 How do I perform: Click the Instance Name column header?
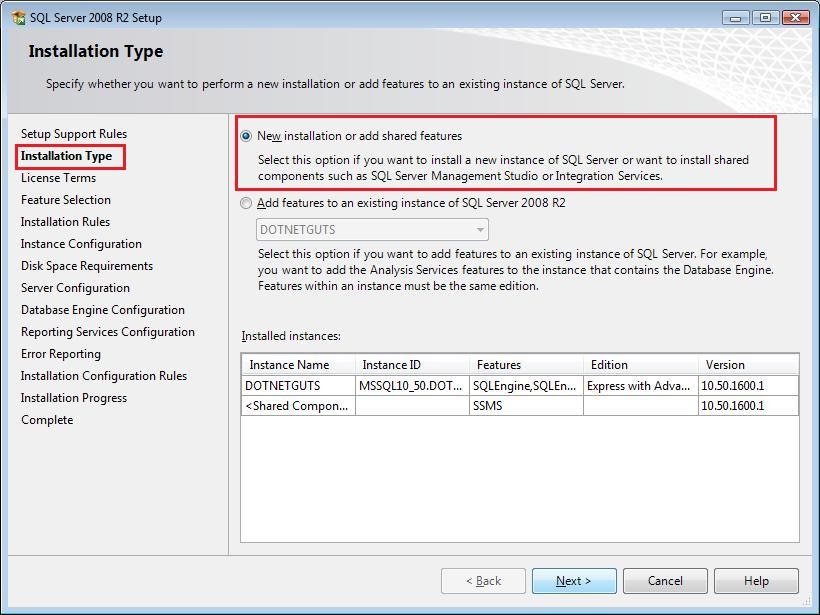tap(299, 365)
